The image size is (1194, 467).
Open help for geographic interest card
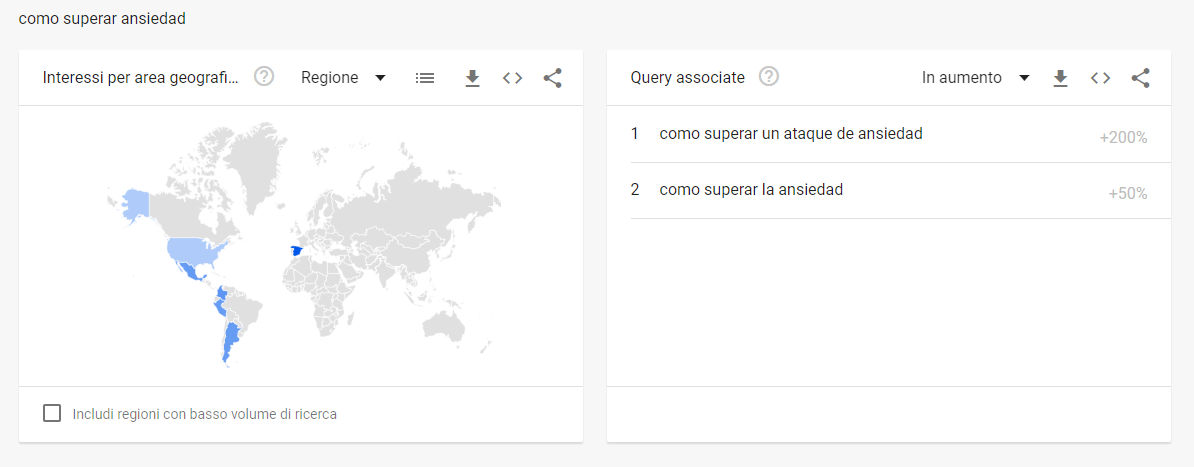[264, 77]
